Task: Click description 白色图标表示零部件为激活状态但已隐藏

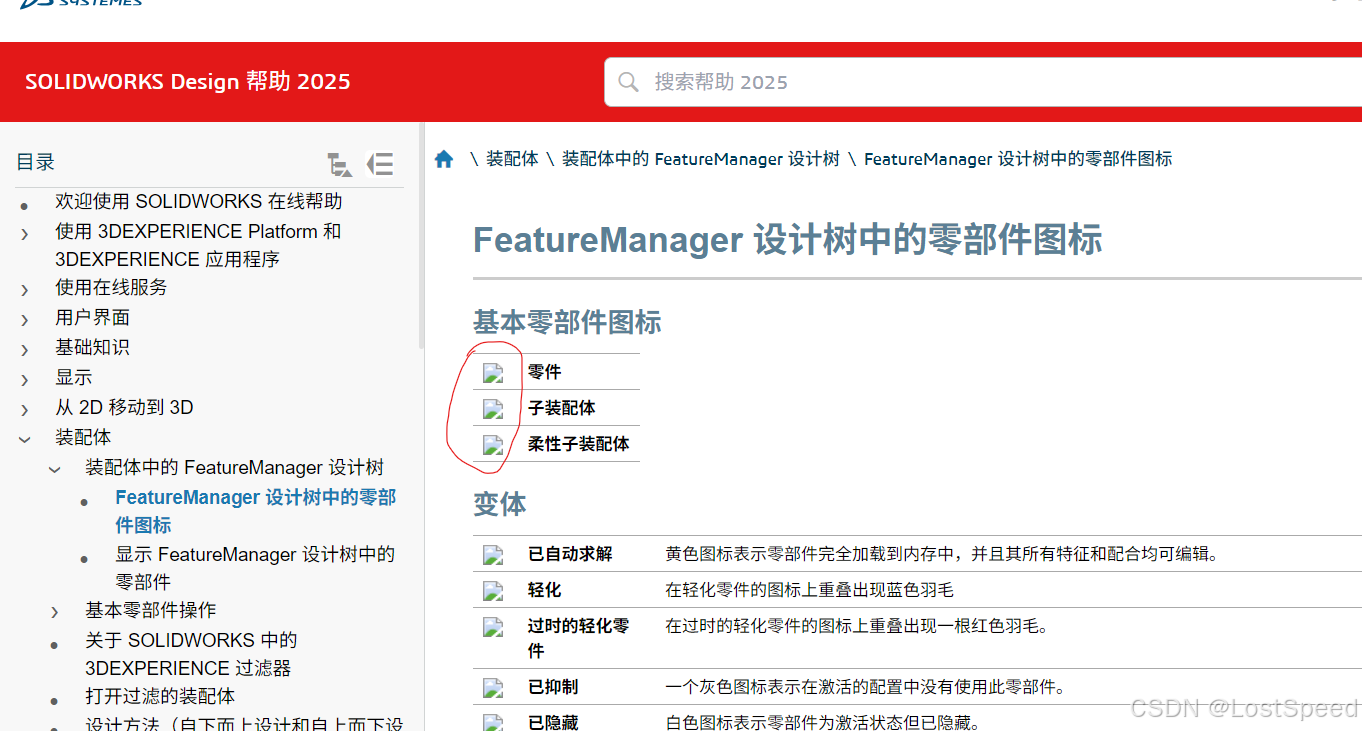Action: (x=823, y=723)
